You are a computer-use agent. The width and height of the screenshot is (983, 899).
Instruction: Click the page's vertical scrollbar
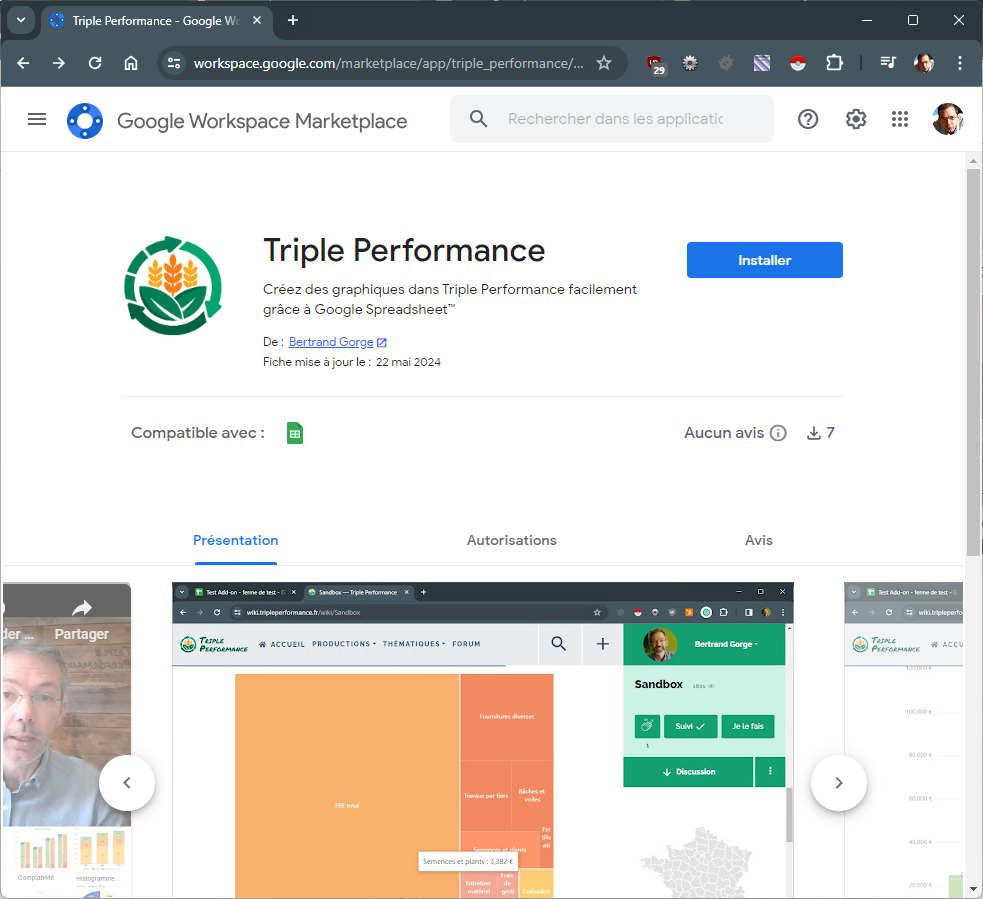tap(973, 360)
